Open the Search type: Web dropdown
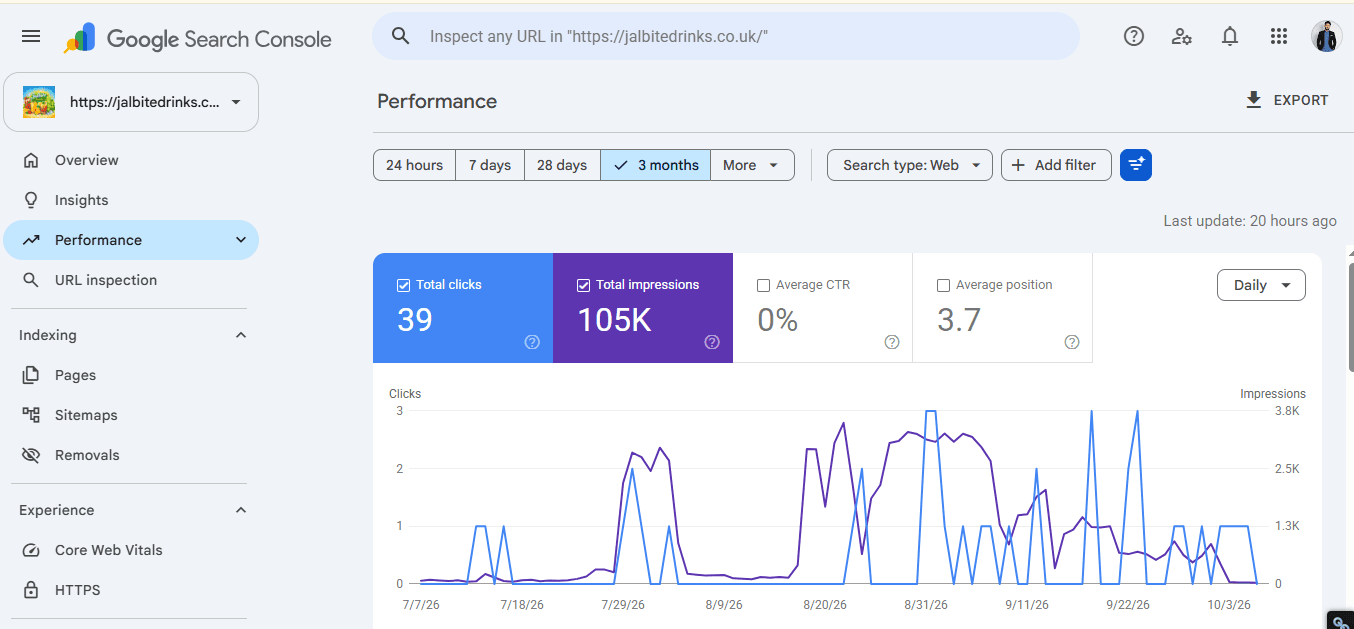1354x629 pixels. [x=910, y=165]
